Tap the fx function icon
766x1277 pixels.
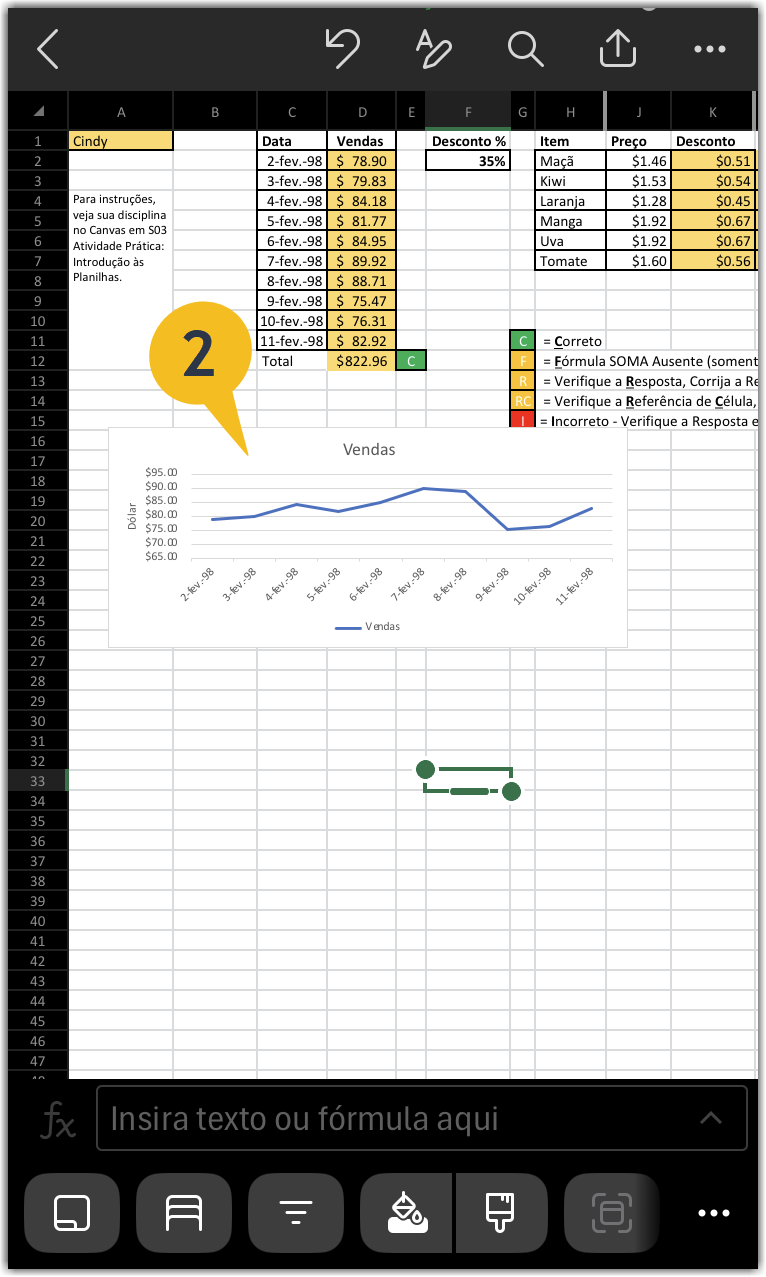58,1122
